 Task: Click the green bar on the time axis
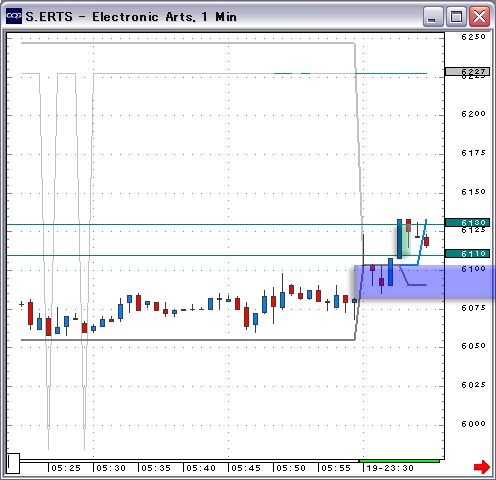pyautogui.click(x=399, y=461)
